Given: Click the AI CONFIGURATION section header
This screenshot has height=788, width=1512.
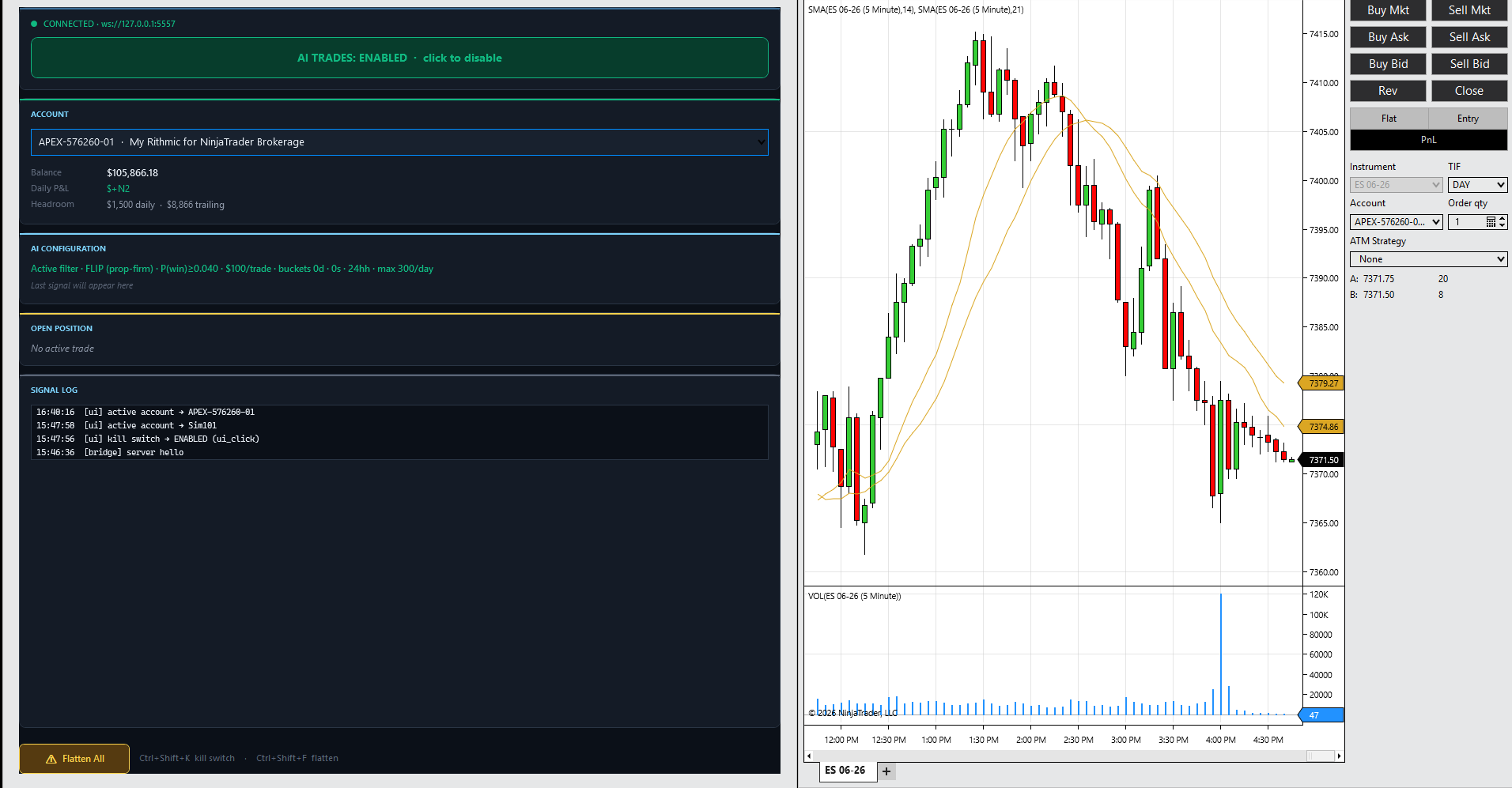Looking at the screenshot, I should point(68,249).
